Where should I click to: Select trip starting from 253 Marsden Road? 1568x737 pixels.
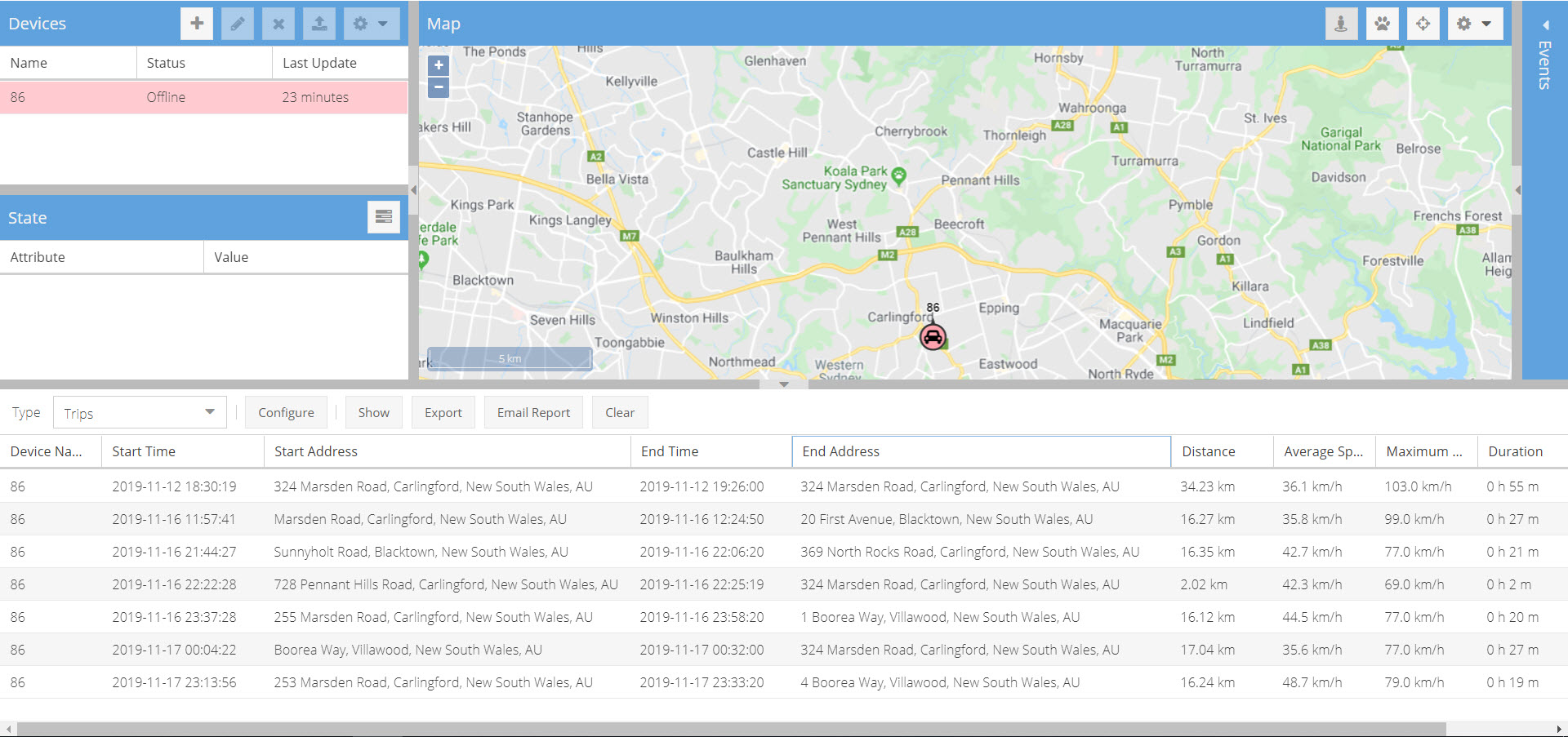(x=784, y=682)
